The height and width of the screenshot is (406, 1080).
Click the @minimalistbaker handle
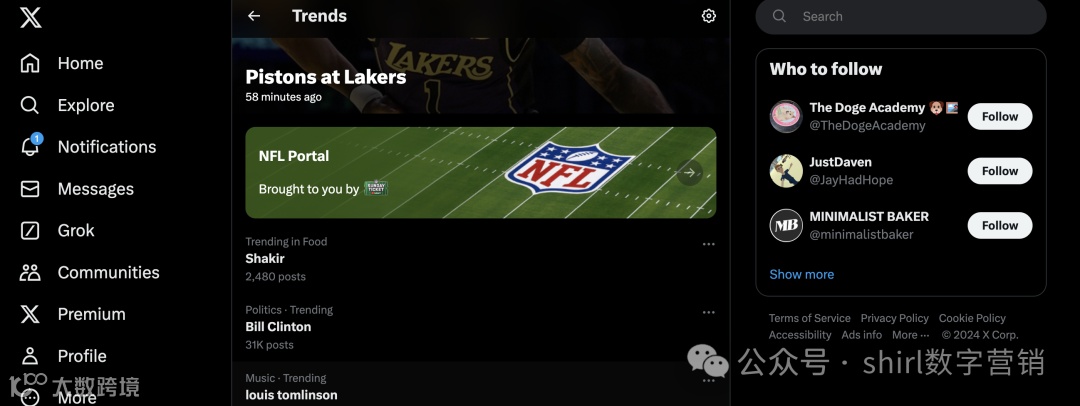tap(861, 235)
